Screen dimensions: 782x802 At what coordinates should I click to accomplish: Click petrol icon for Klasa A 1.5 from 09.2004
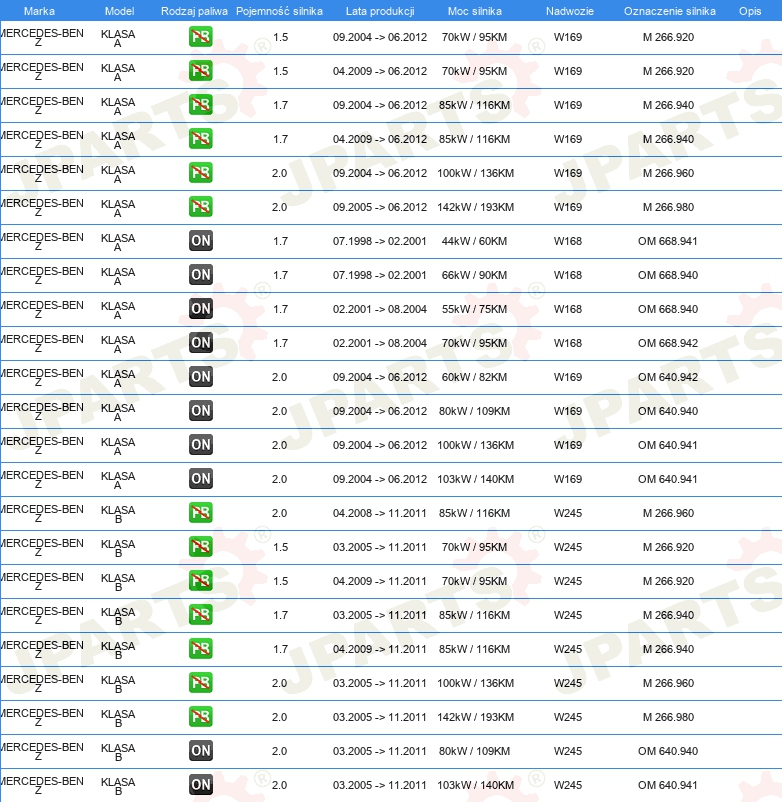pos(200,37)
